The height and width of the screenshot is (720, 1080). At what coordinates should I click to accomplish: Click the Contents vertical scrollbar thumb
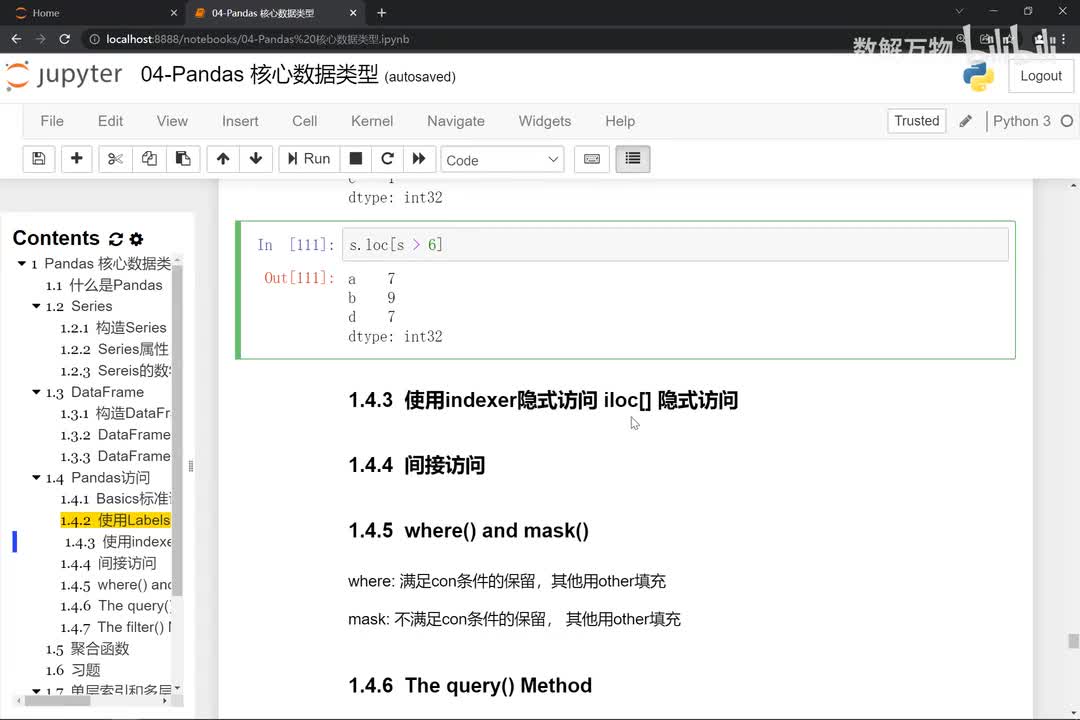pyautogui.click(x=177, y=431)
